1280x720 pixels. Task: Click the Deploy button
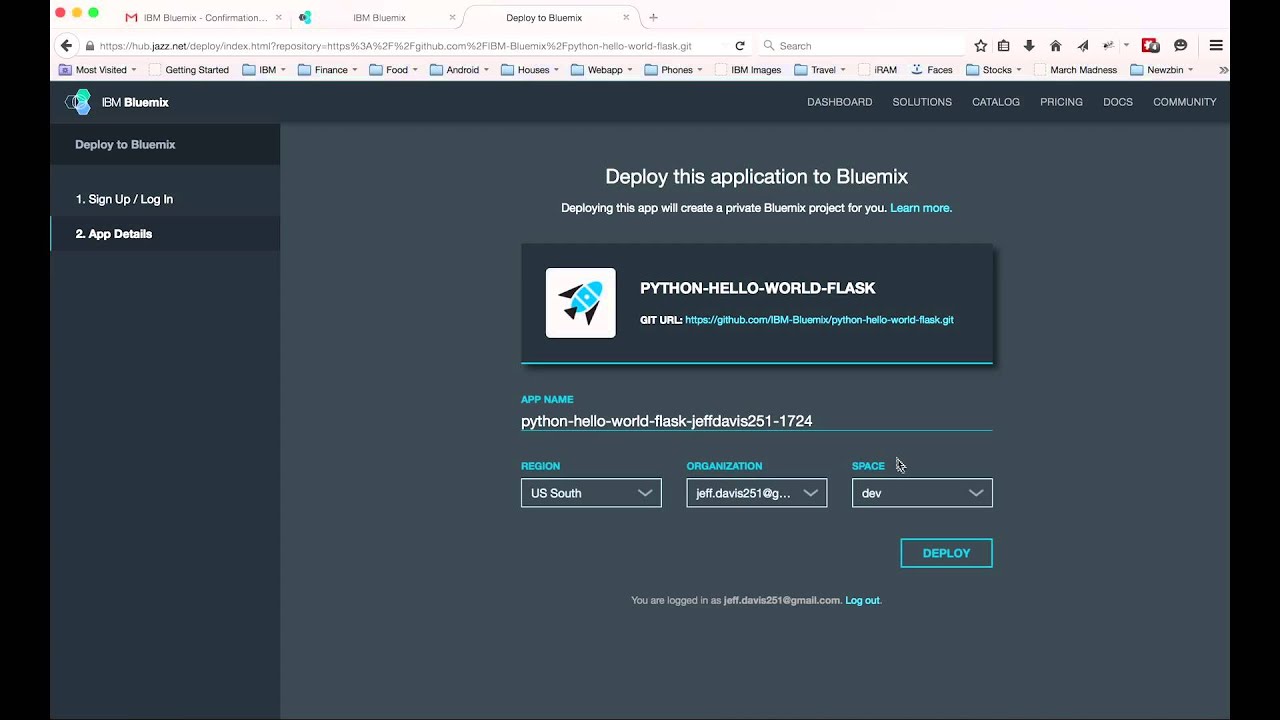(x=946, y=553)
